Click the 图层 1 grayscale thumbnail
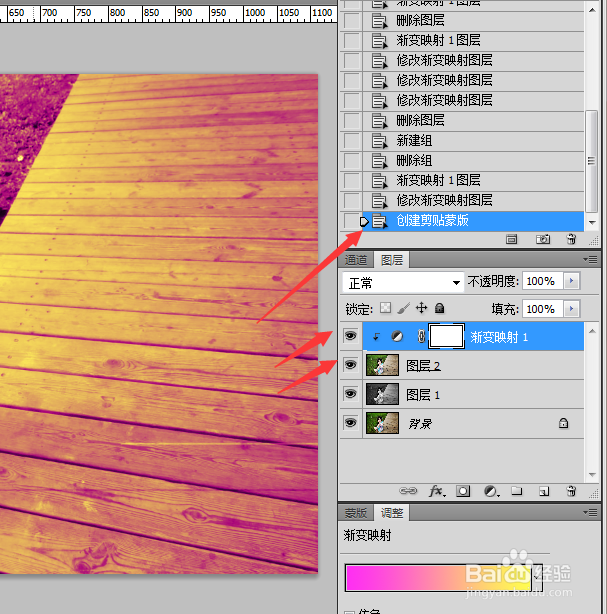This screenshot has height=614, width=607. [382, 394]
